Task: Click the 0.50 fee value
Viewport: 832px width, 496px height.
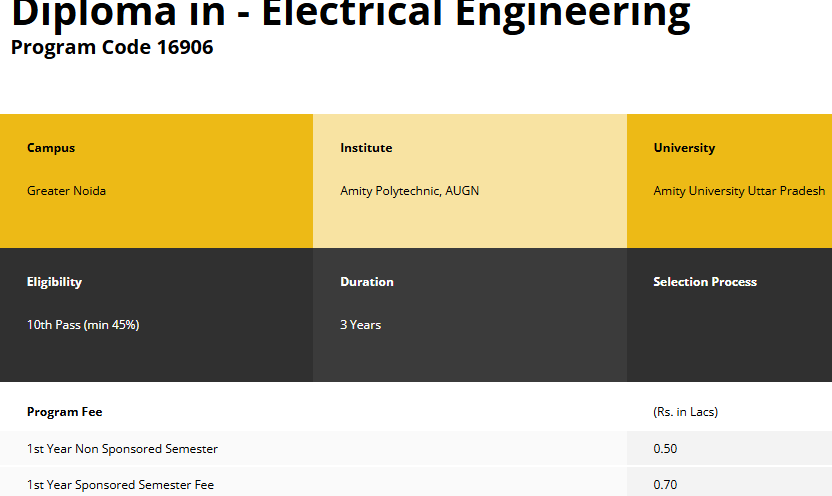Action: click(665, 449)
